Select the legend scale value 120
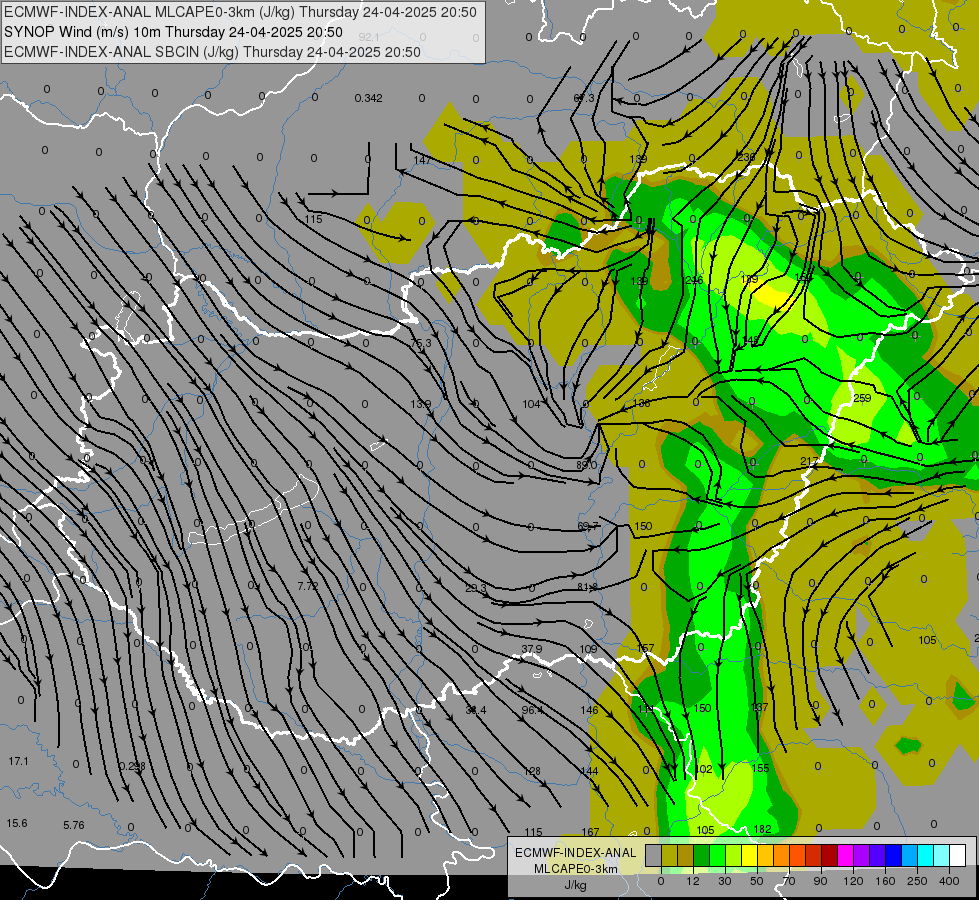979x900 pixels. click(853, 881)
